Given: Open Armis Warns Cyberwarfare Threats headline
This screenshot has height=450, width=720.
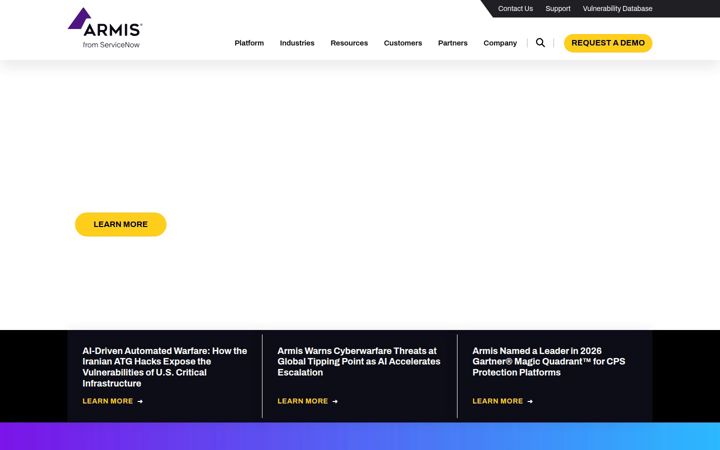Looking at the screenshot, I should 359,361.
